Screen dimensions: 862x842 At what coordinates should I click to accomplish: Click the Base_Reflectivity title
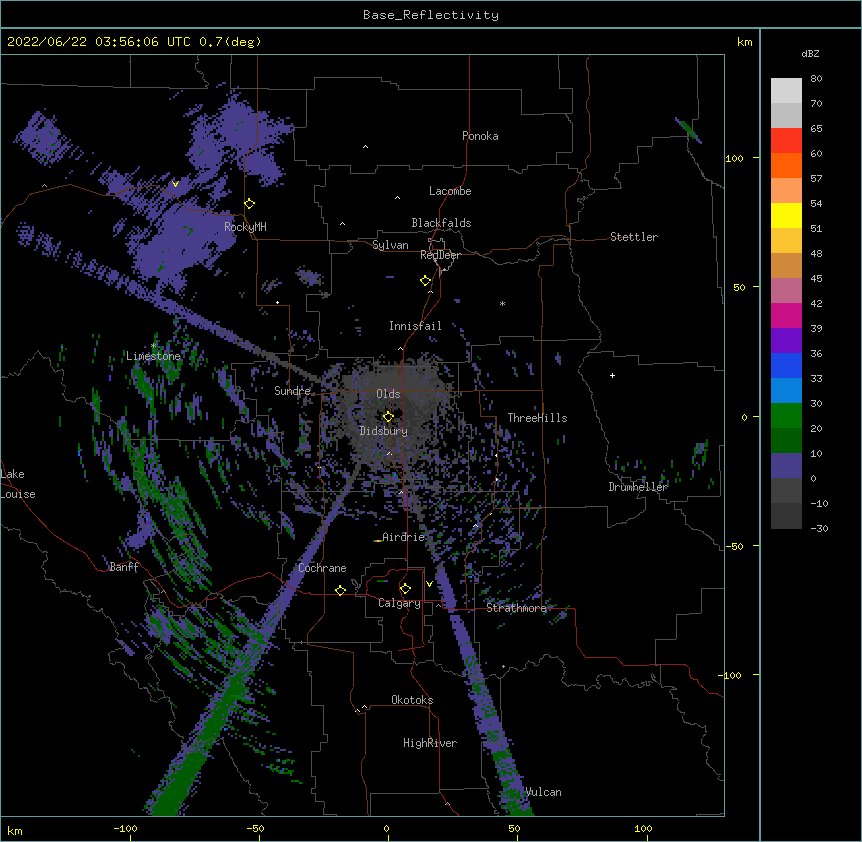(431, 15)
